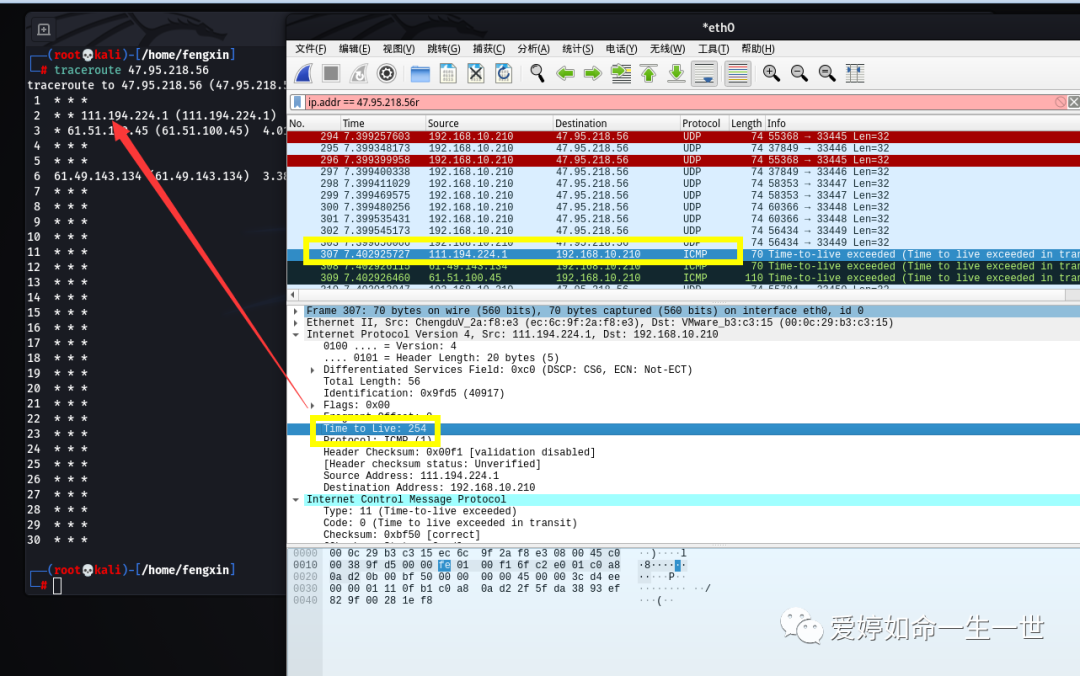Expand the Frame 307 tree node
This screenshot has width=1080, height=676.
click(x=295, y=311)
